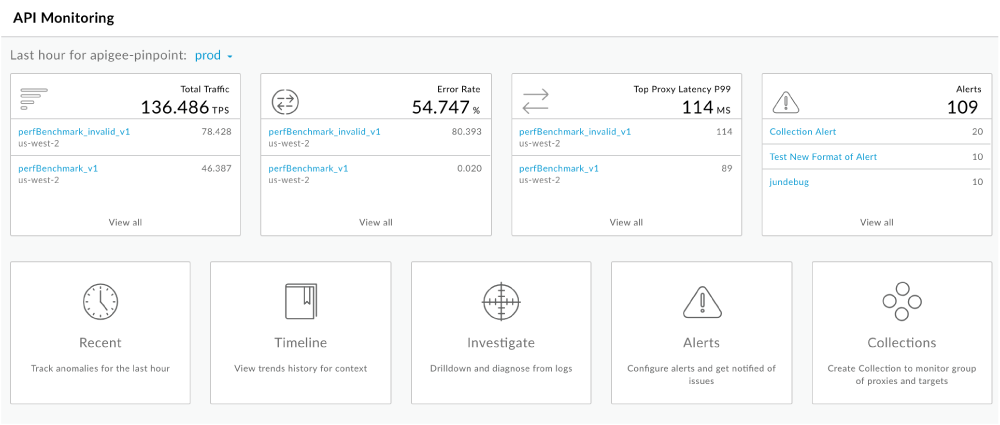Click View all under Top Proxy Latency
The width and height of the screenshot is (1000, 425).
click(x=626, y=222)
